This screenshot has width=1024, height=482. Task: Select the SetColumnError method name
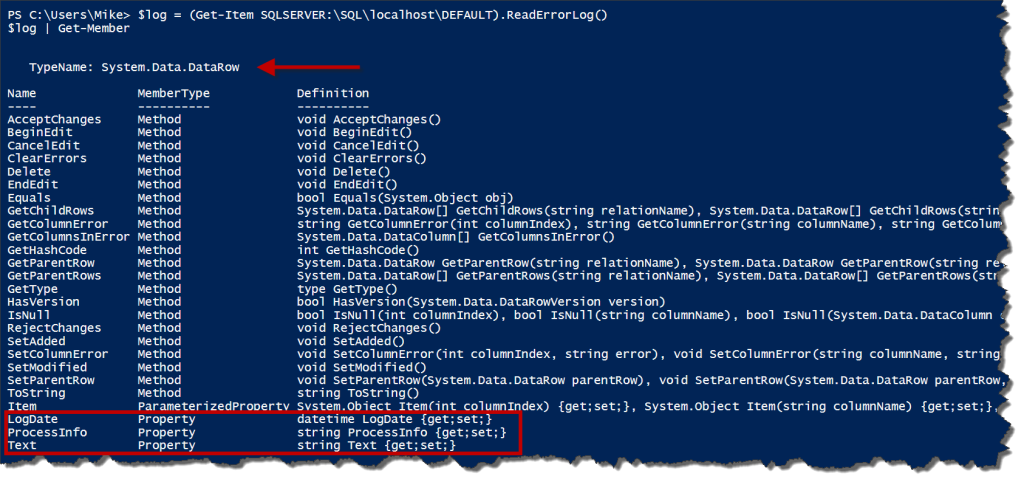[57, 354]
